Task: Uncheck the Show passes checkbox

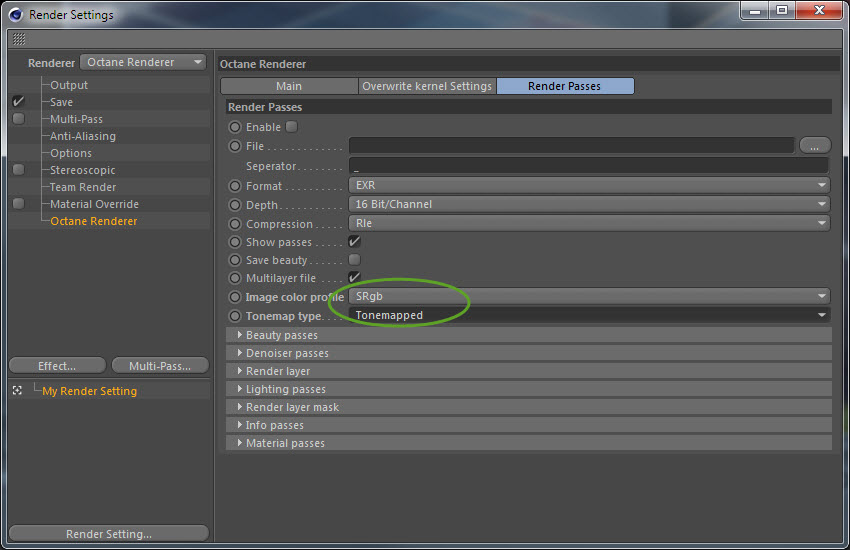Action: click(x=355, y=242)
